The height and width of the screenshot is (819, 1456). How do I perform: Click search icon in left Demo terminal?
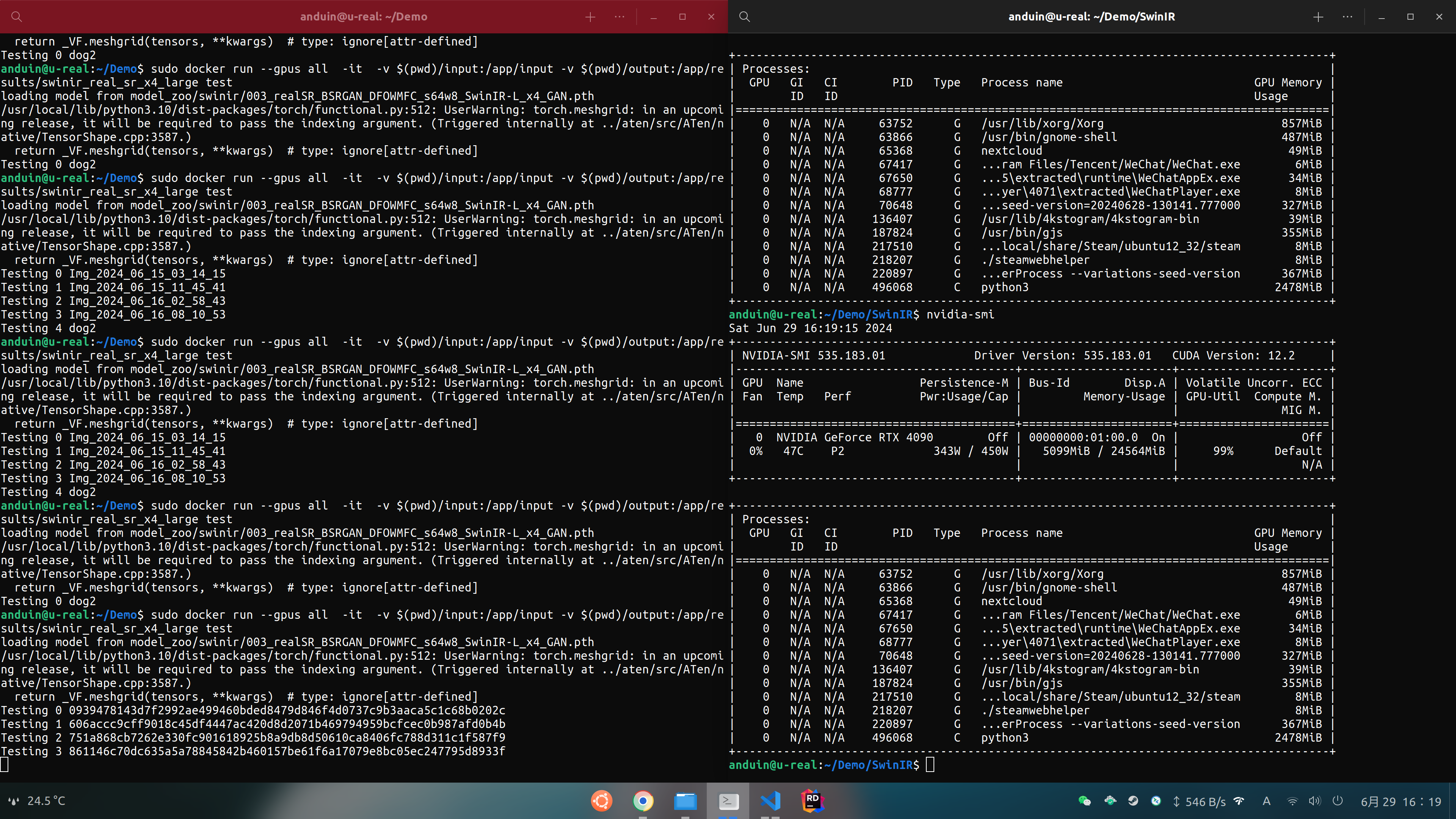pyautogui.click(x=16, y=16)
